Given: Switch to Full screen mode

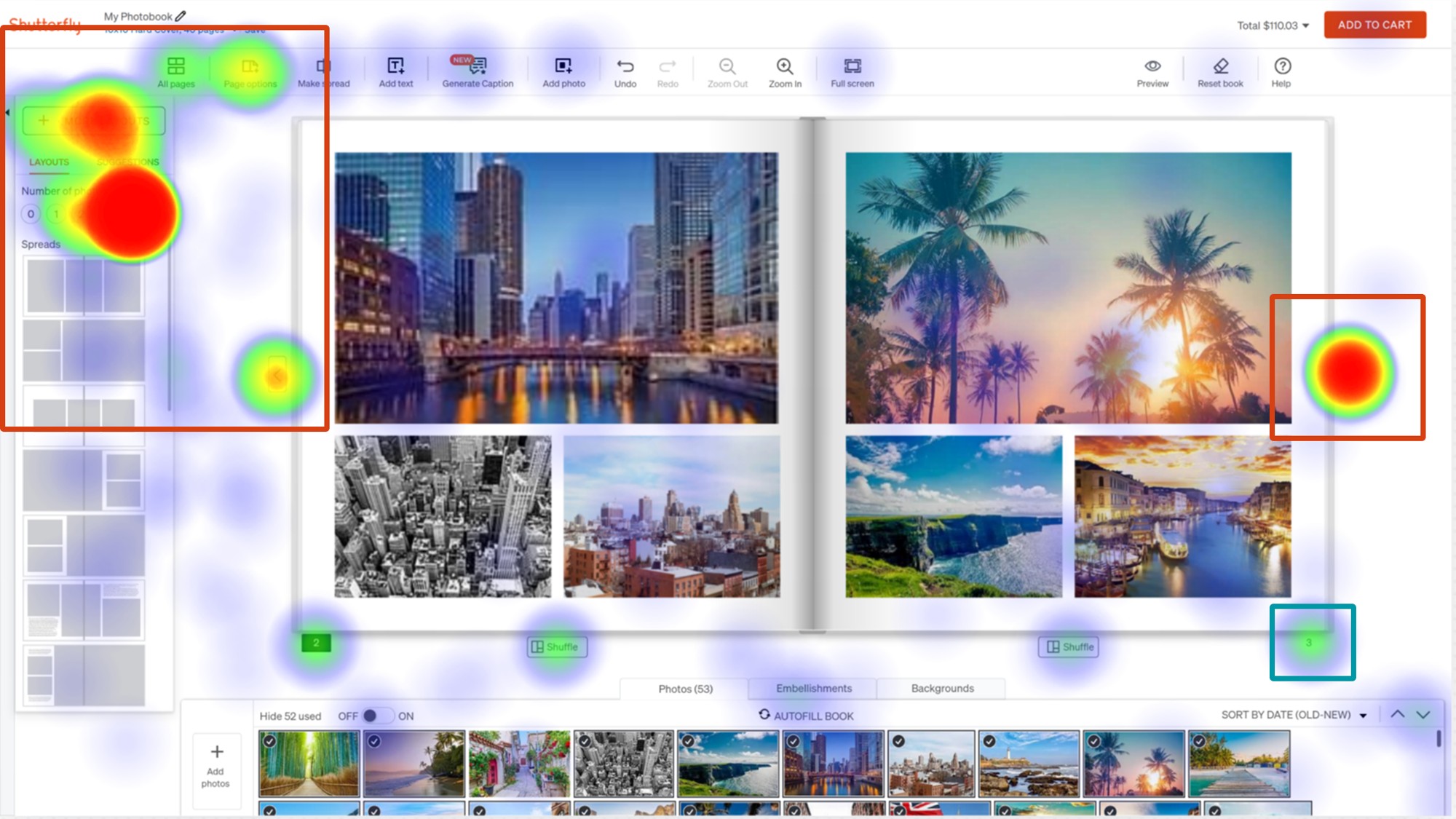Looking at the screenshot, I should point(852,72).
